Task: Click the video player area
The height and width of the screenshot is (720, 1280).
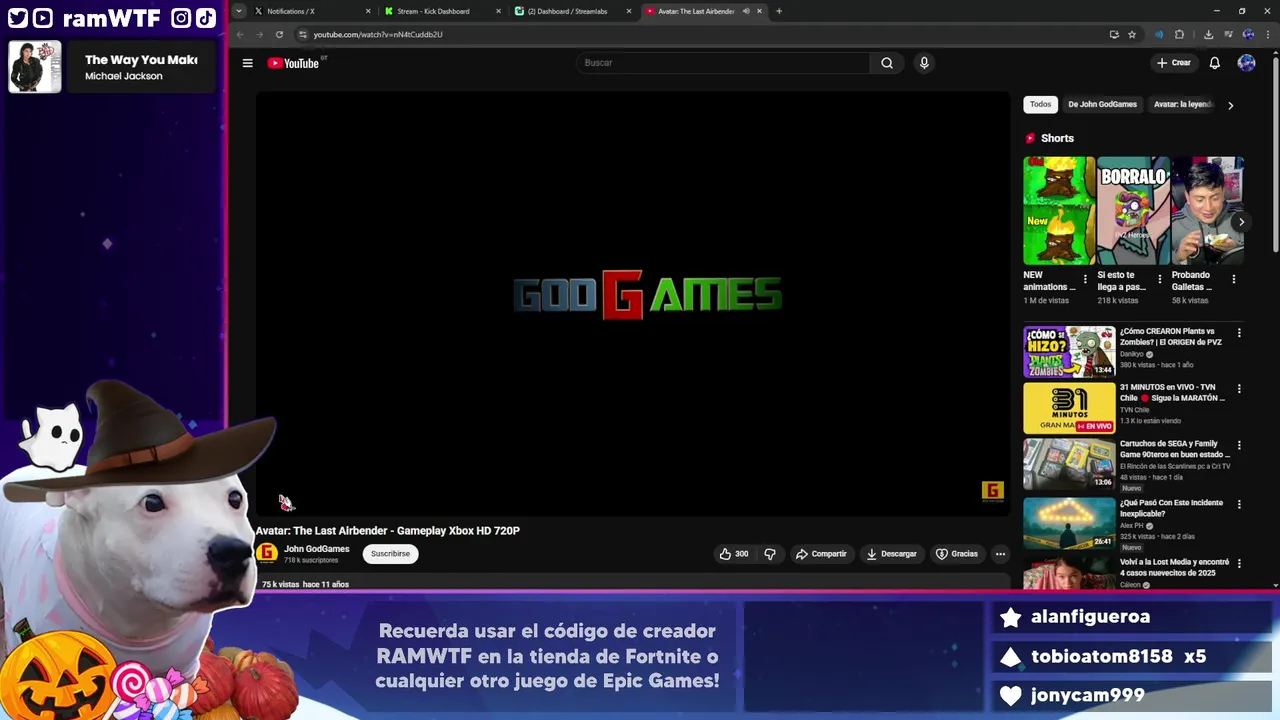Action: 632,304
